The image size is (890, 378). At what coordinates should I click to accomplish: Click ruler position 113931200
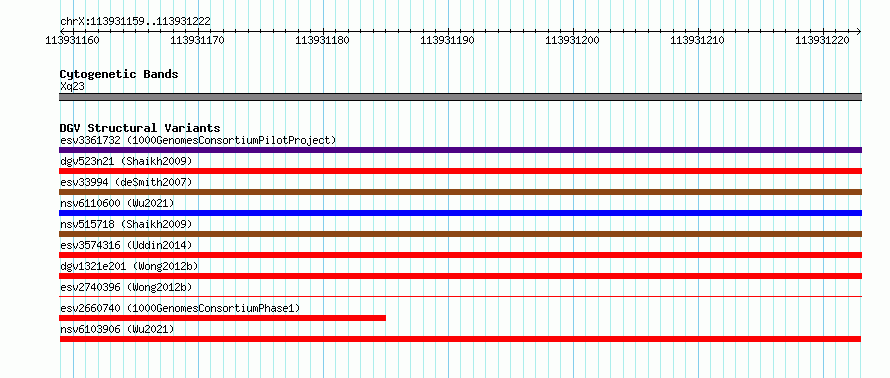tap(573, 40)
